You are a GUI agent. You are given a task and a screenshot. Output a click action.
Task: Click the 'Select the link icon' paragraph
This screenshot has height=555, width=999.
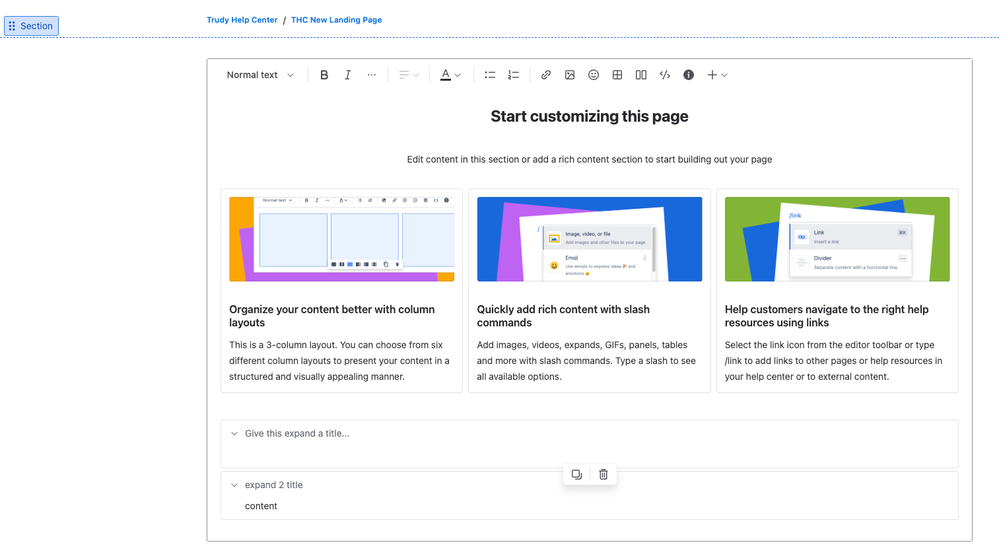[833, 361]
